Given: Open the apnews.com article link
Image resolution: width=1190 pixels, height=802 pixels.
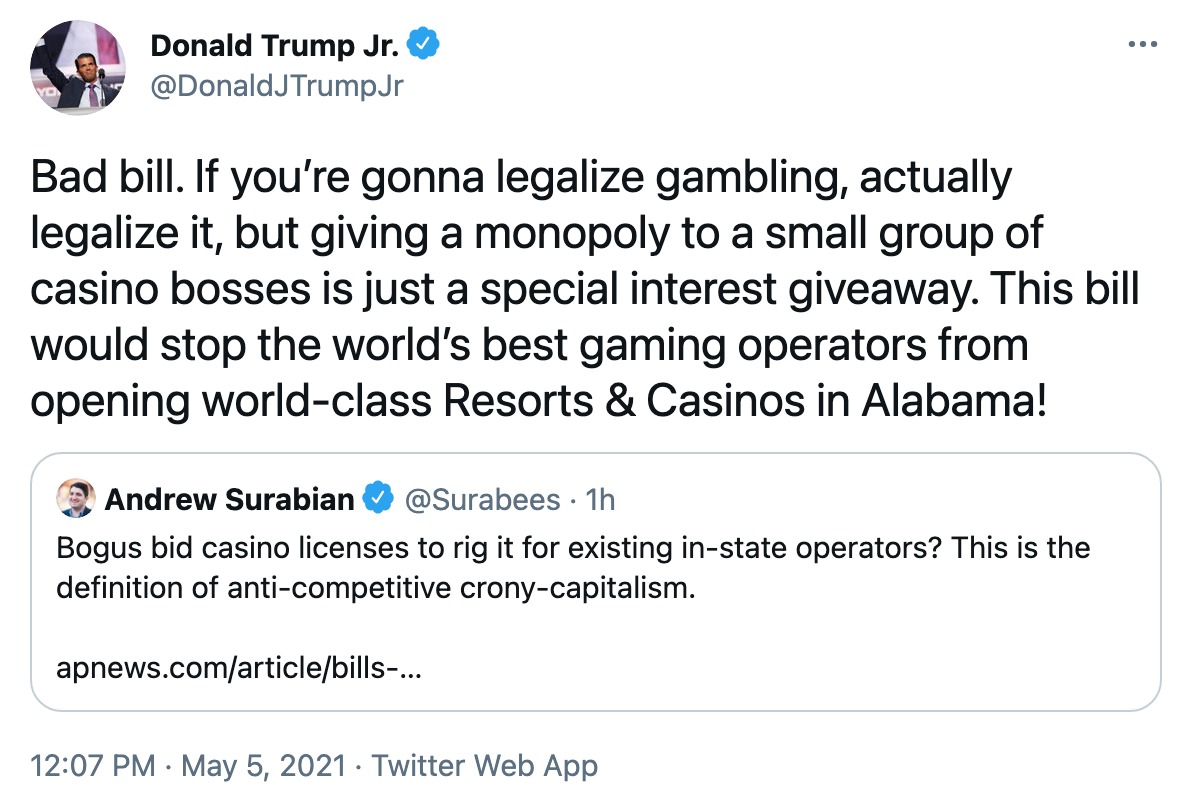Looking at the screenshot, I should (x=239, y=667).
